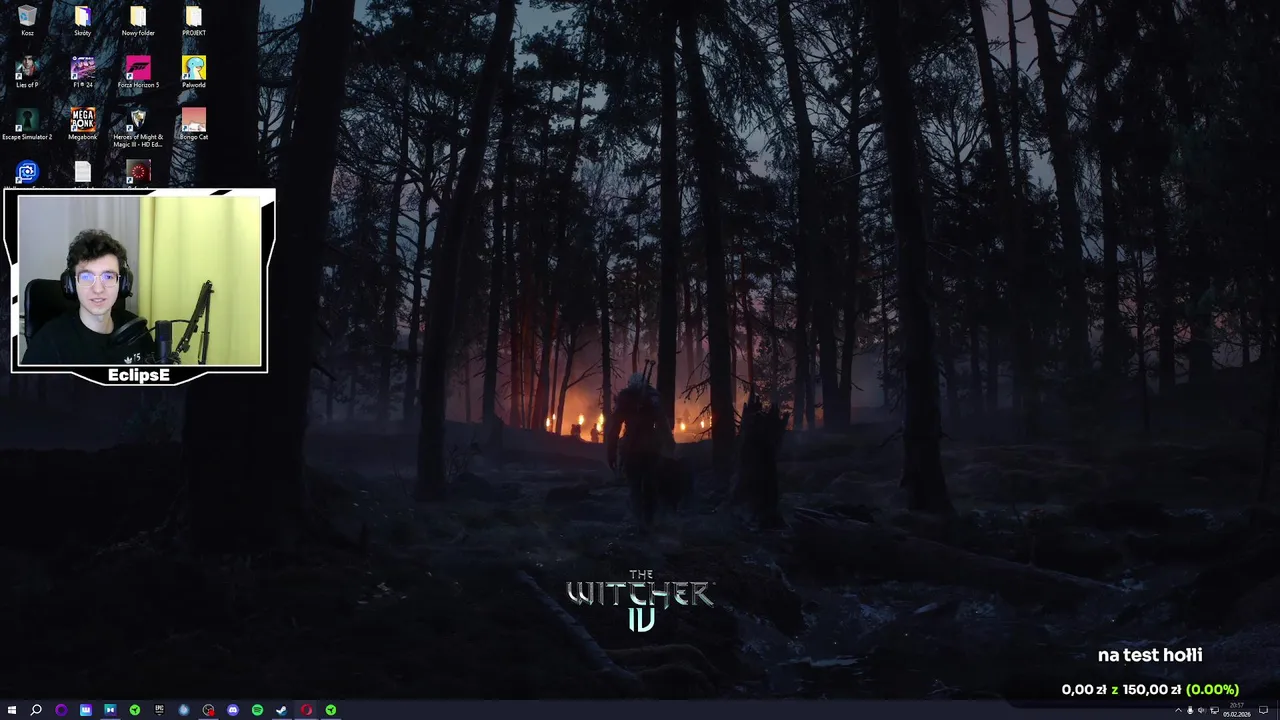Select Heroes of Might & Magic III shortcut
Viewport: 1280px width, 720px height.
point(138,128)
